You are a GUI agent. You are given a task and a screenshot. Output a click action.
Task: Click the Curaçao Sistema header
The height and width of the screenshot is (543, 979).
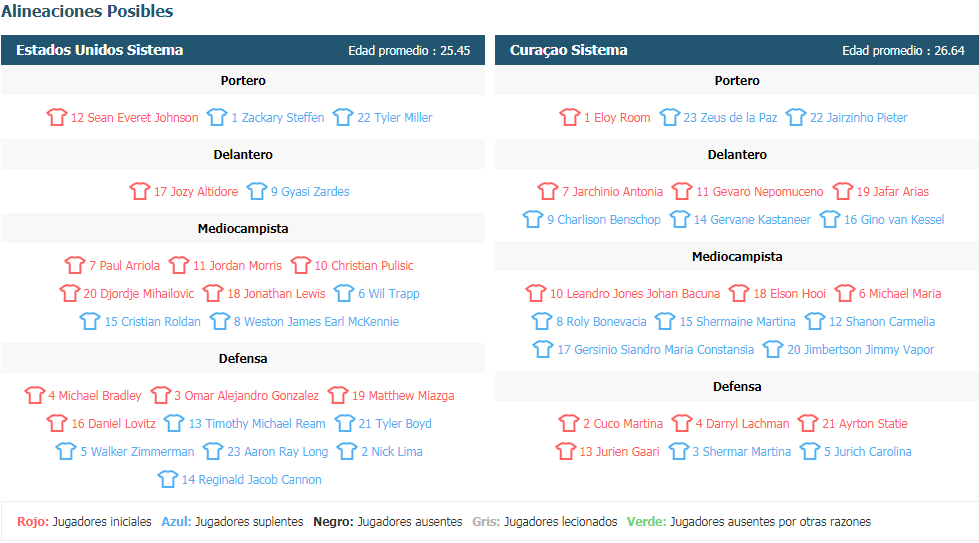coord(568,50)
